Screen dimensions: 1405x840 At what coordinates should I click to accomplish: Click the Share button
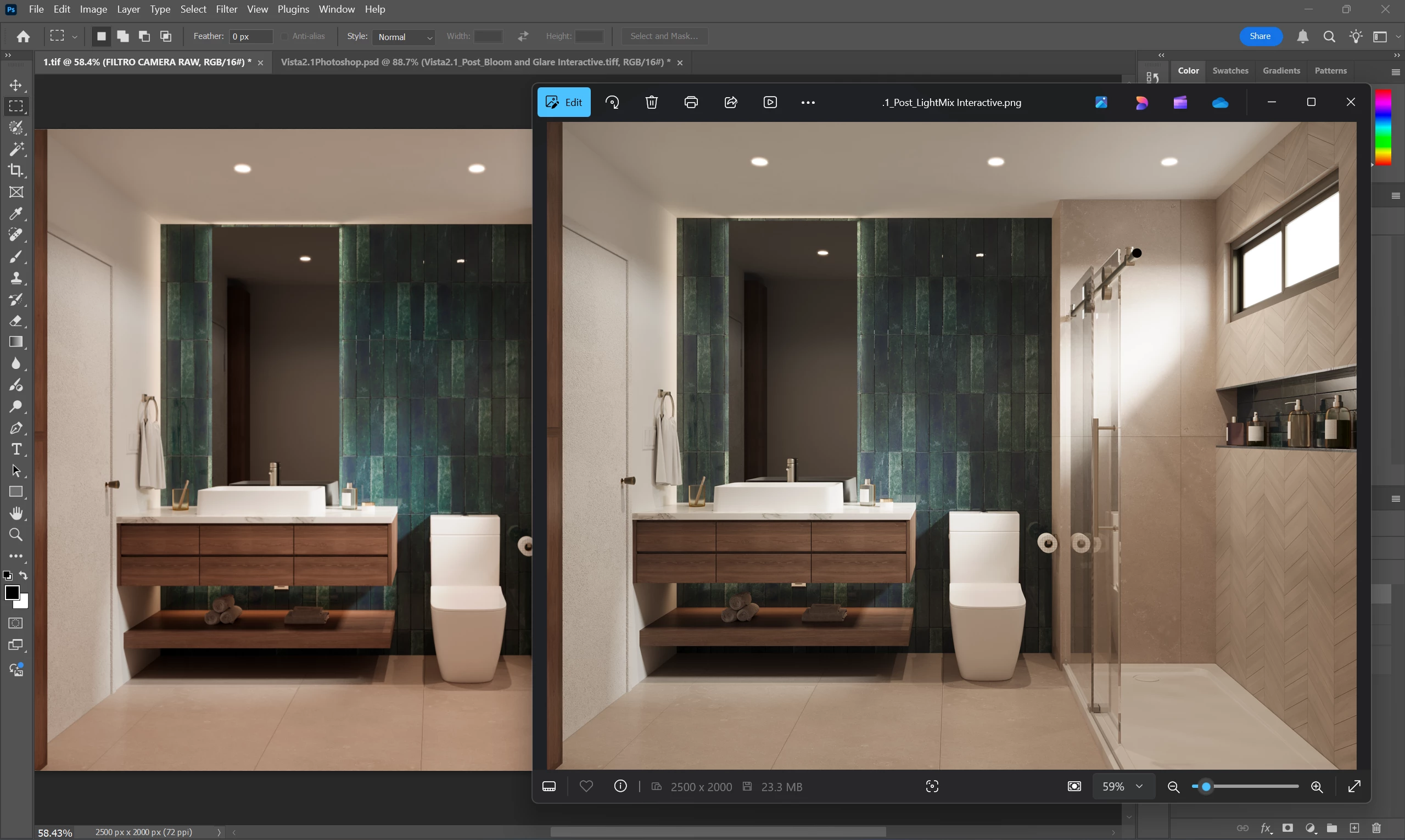[x=1260, y=36]
